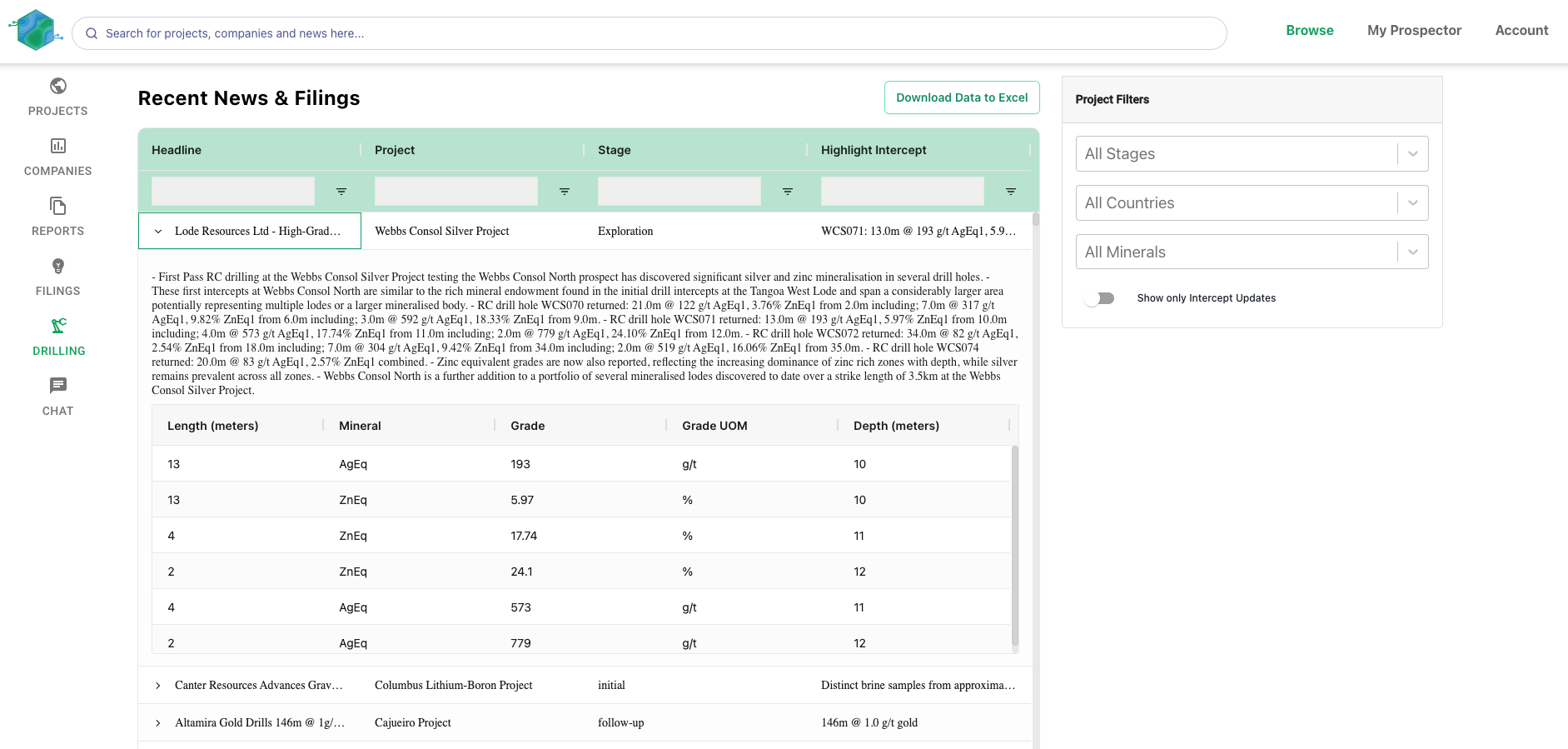
Task: Select the follow-up stage cell
Action: pos(696,723)
